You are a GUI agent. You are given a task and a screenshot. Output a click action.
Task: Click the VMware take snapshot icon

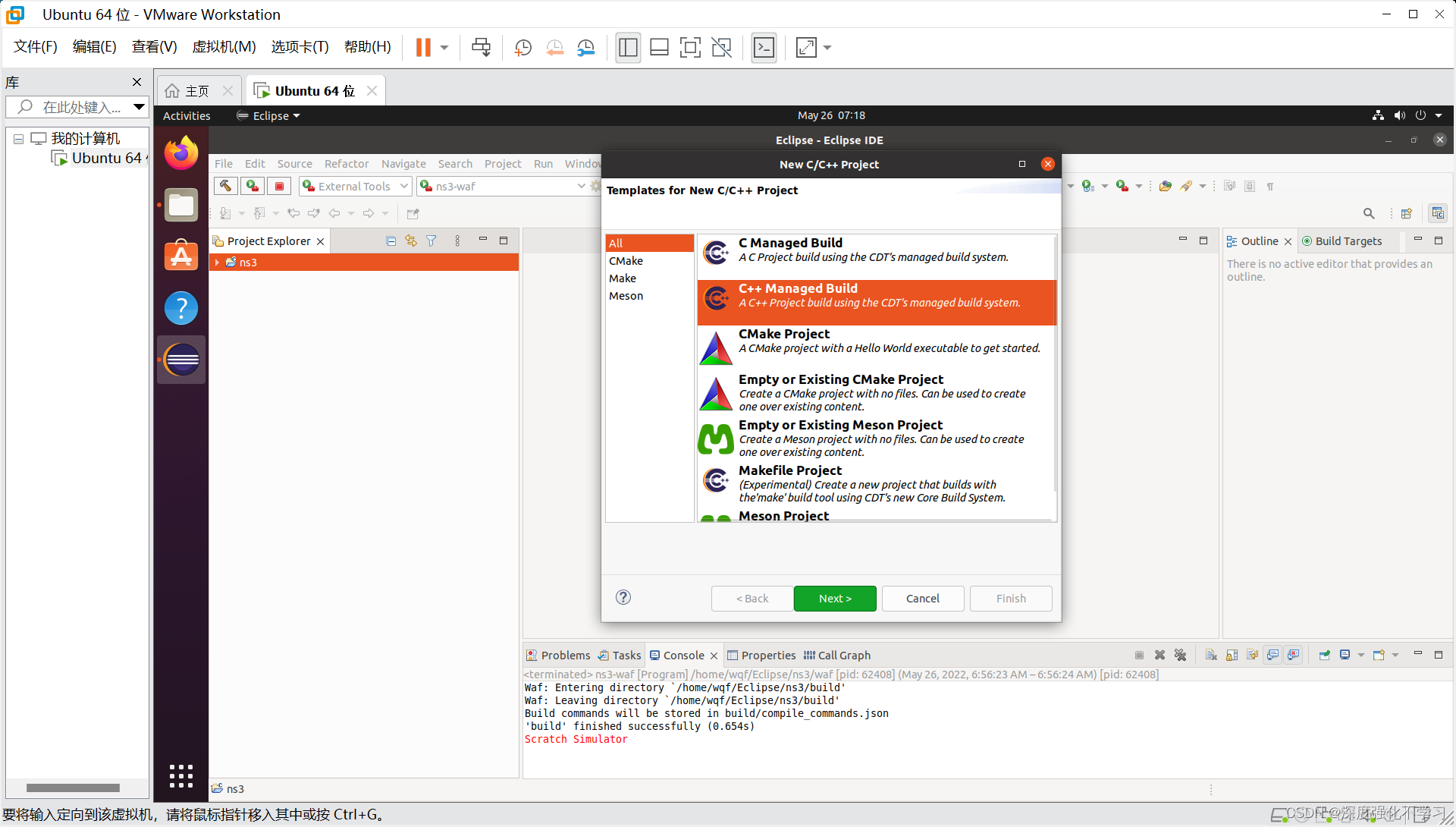[523, 47]
